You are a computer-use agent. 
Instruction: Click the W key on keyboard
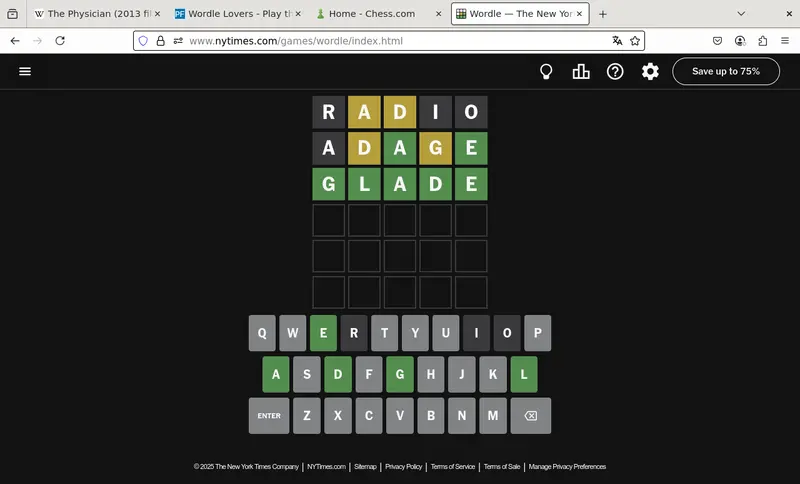pos(292,333)
